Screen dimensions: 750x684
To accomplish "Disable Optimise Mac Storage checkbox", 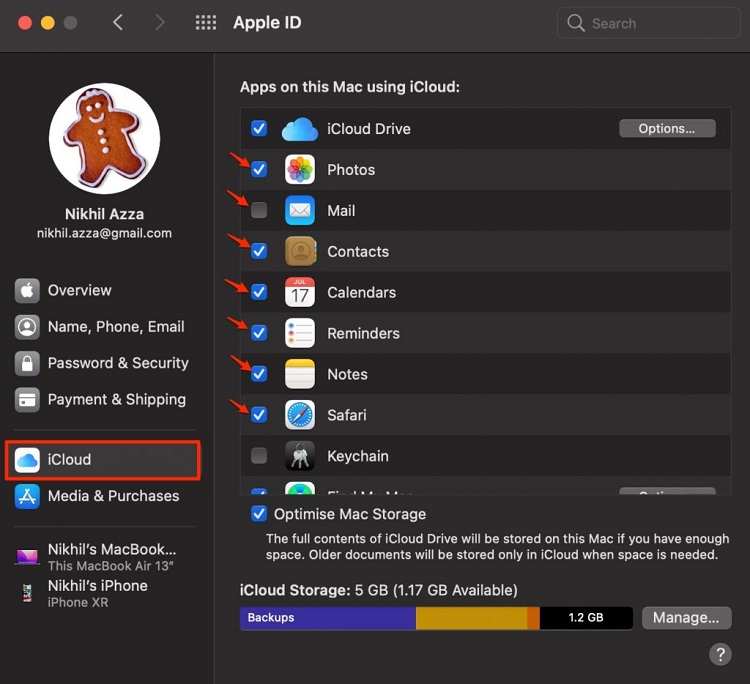I will tap(259, 514).
